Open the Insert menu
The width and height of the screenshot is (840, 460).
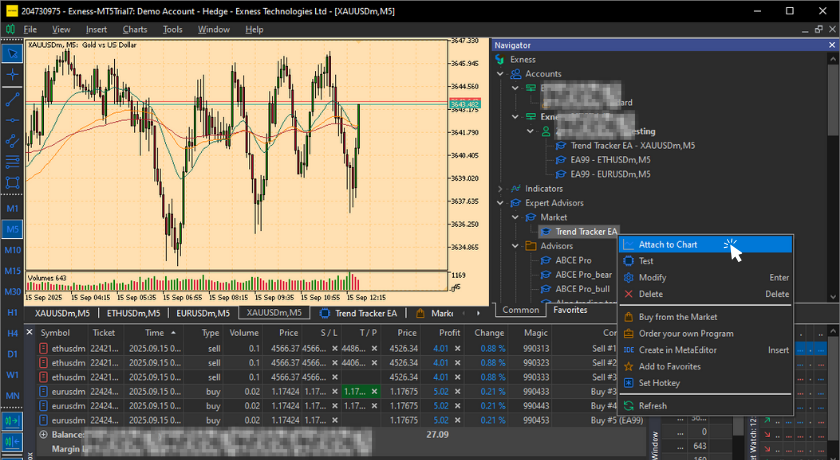96,29
